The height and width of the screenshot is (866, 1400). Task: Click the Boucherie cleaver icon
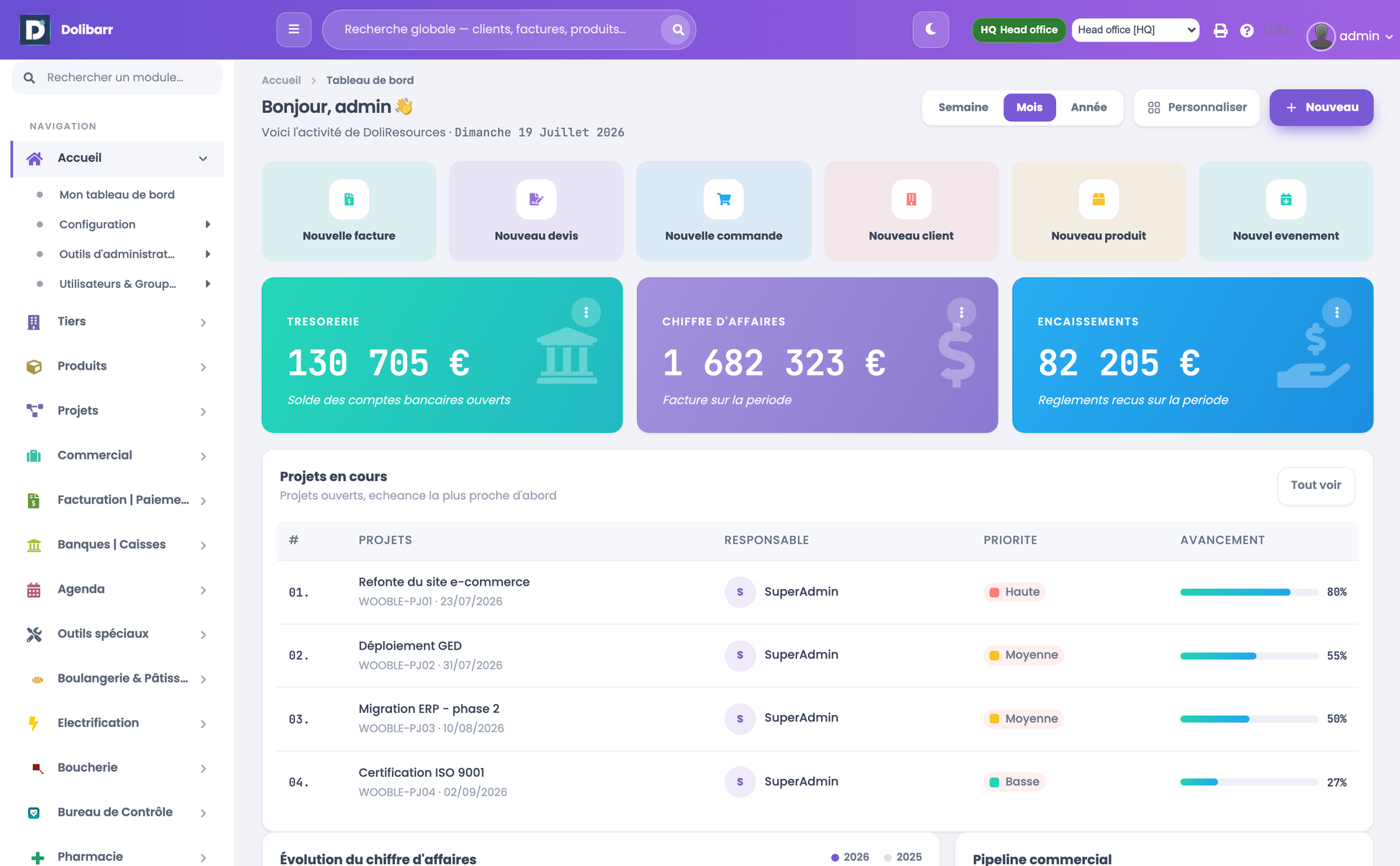(x=37, y=768)
